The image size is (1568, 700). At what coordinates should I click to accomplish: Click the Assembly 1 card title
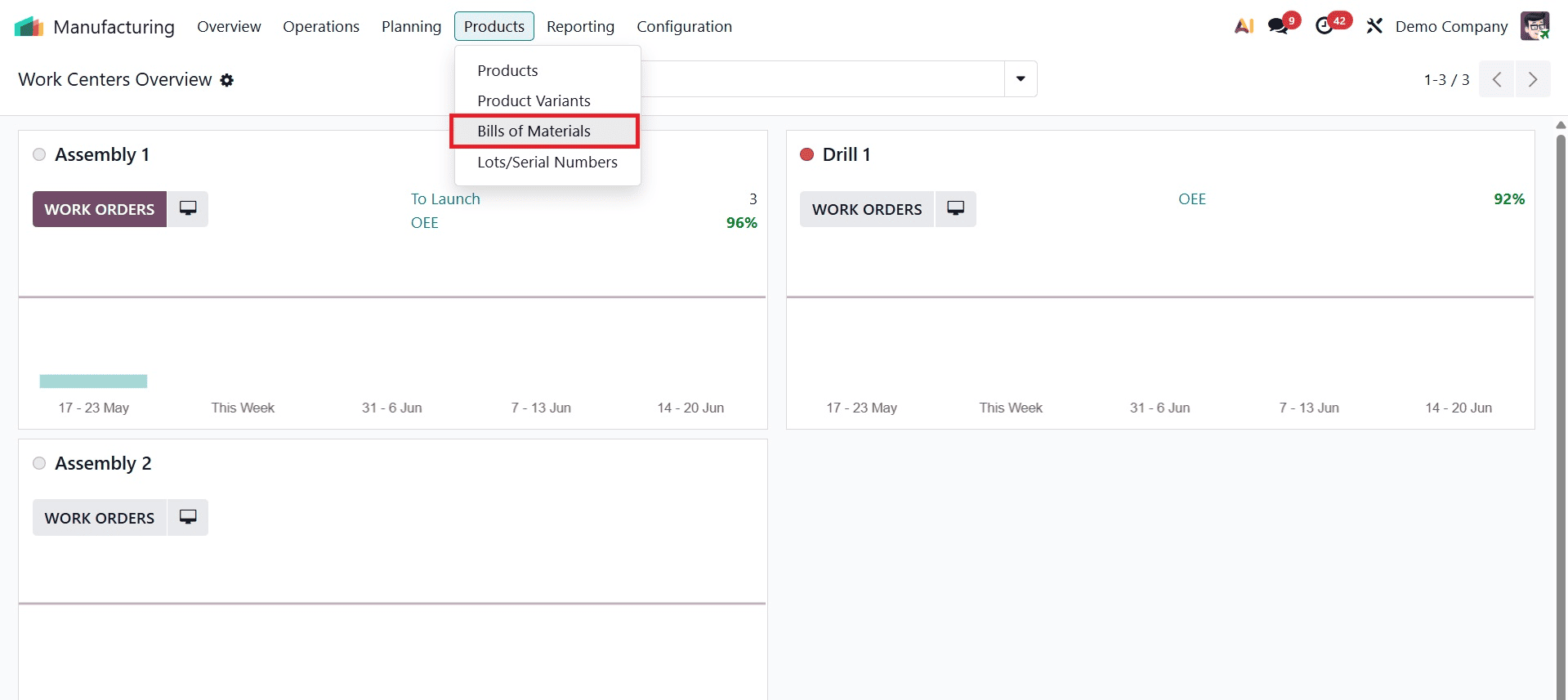102,154
